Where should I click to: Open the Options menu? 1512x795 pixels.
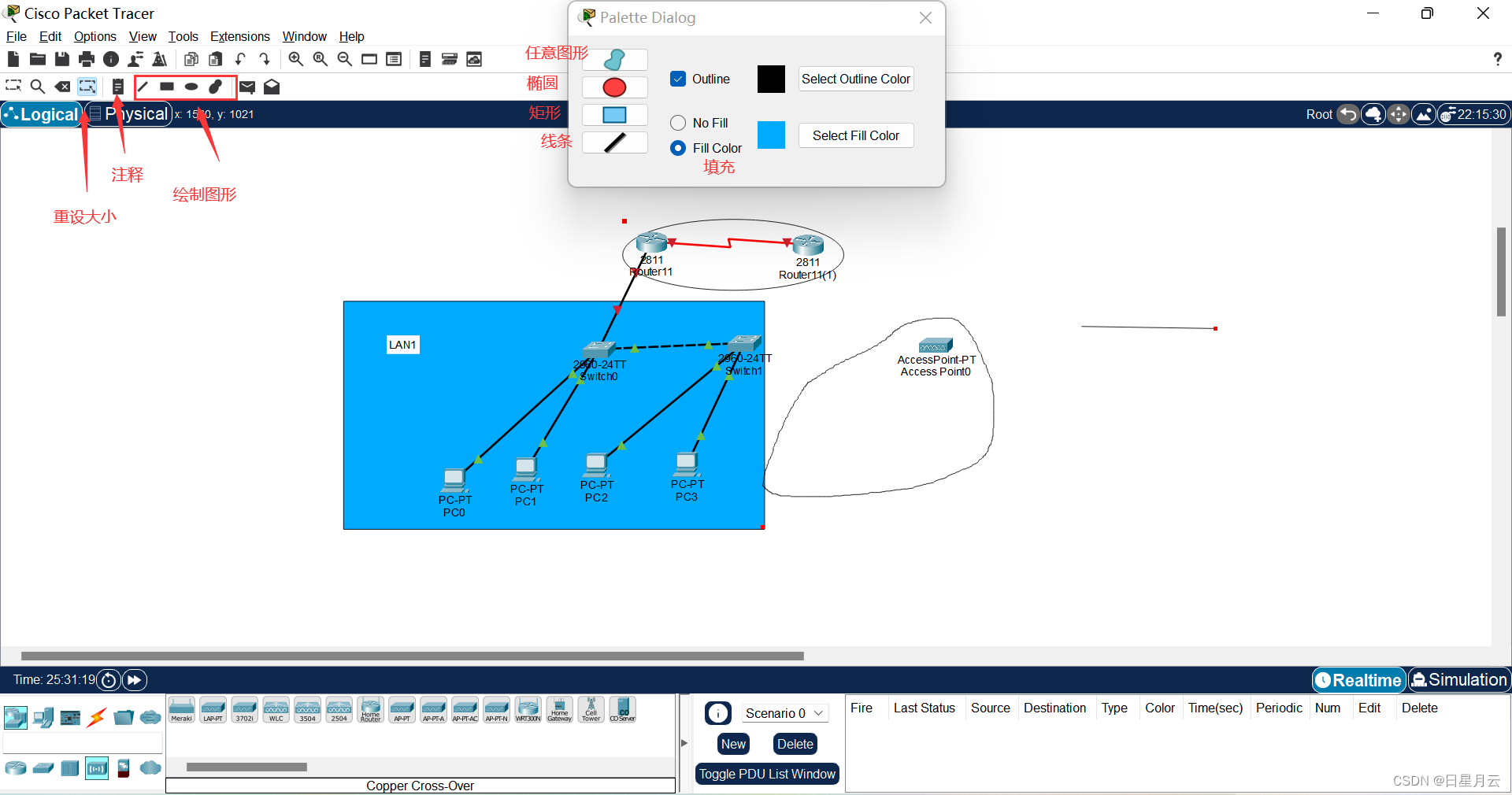tap(95, 36)
